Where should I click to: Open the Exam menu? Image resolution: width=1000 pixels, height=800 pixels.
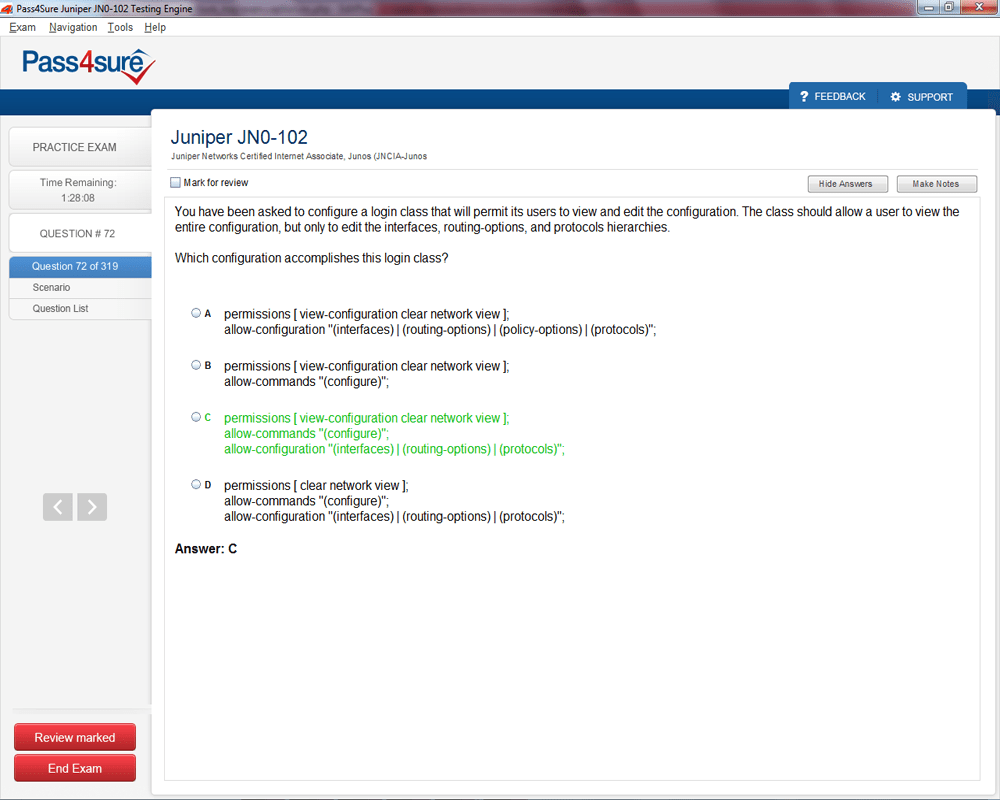tap(22, 27)
